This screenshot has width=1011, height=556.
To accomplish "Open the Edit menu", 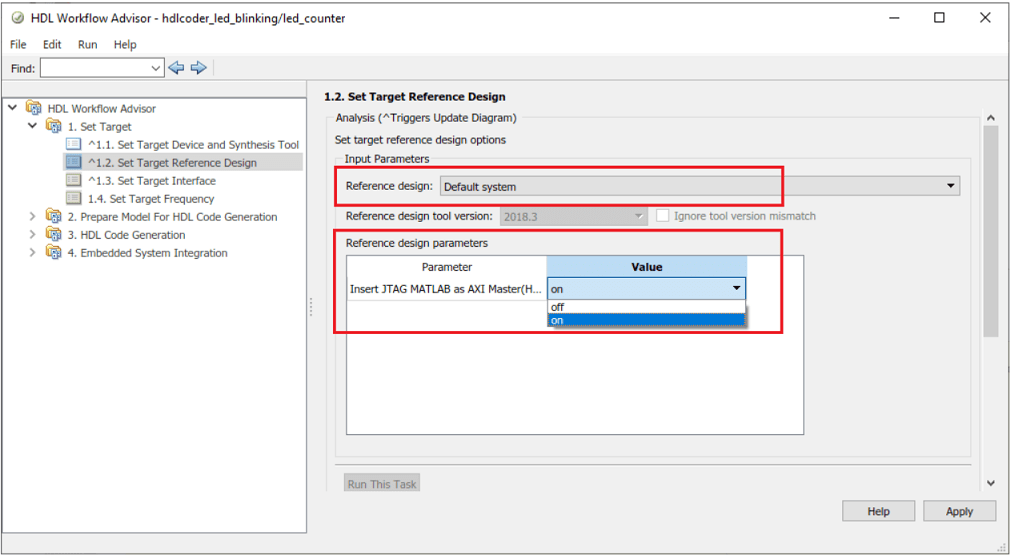I will 52,45.
